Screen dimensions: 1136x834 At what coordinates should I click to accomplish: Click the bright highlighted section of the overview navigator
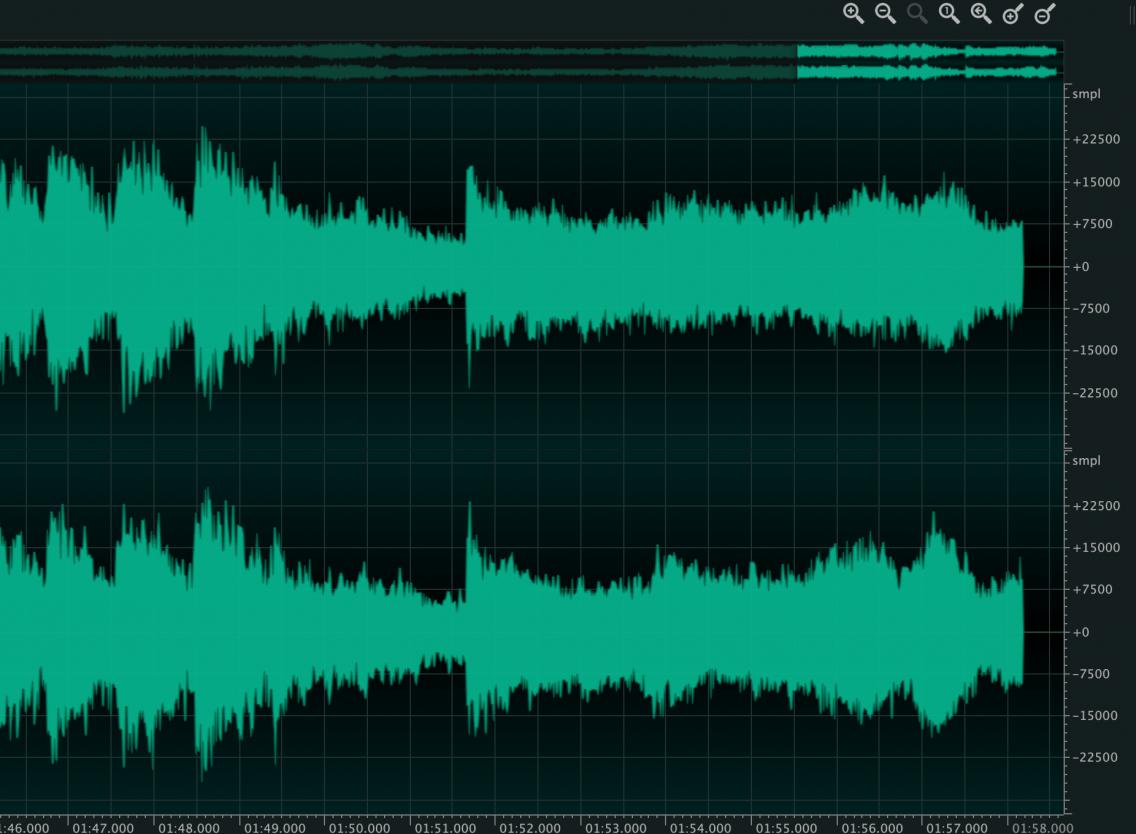pos(926,61)
